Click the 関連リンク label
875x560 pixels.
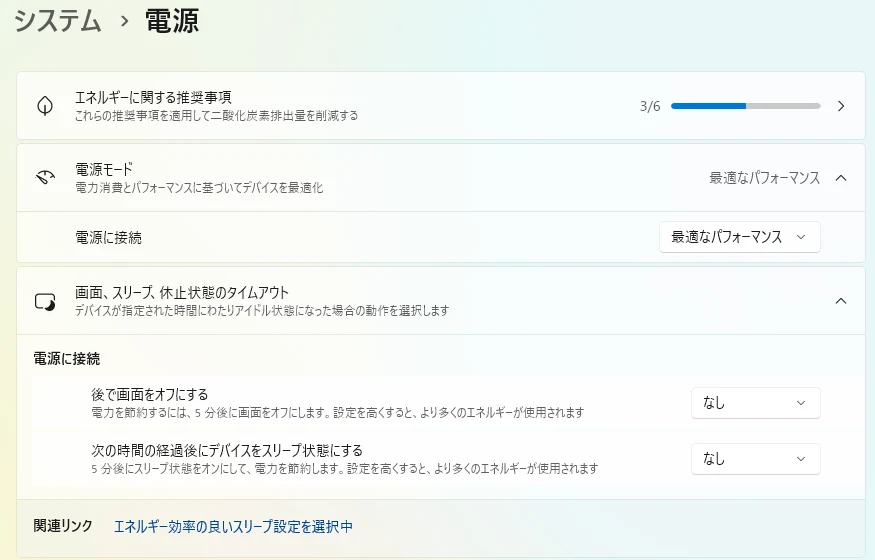pos(63,526)
